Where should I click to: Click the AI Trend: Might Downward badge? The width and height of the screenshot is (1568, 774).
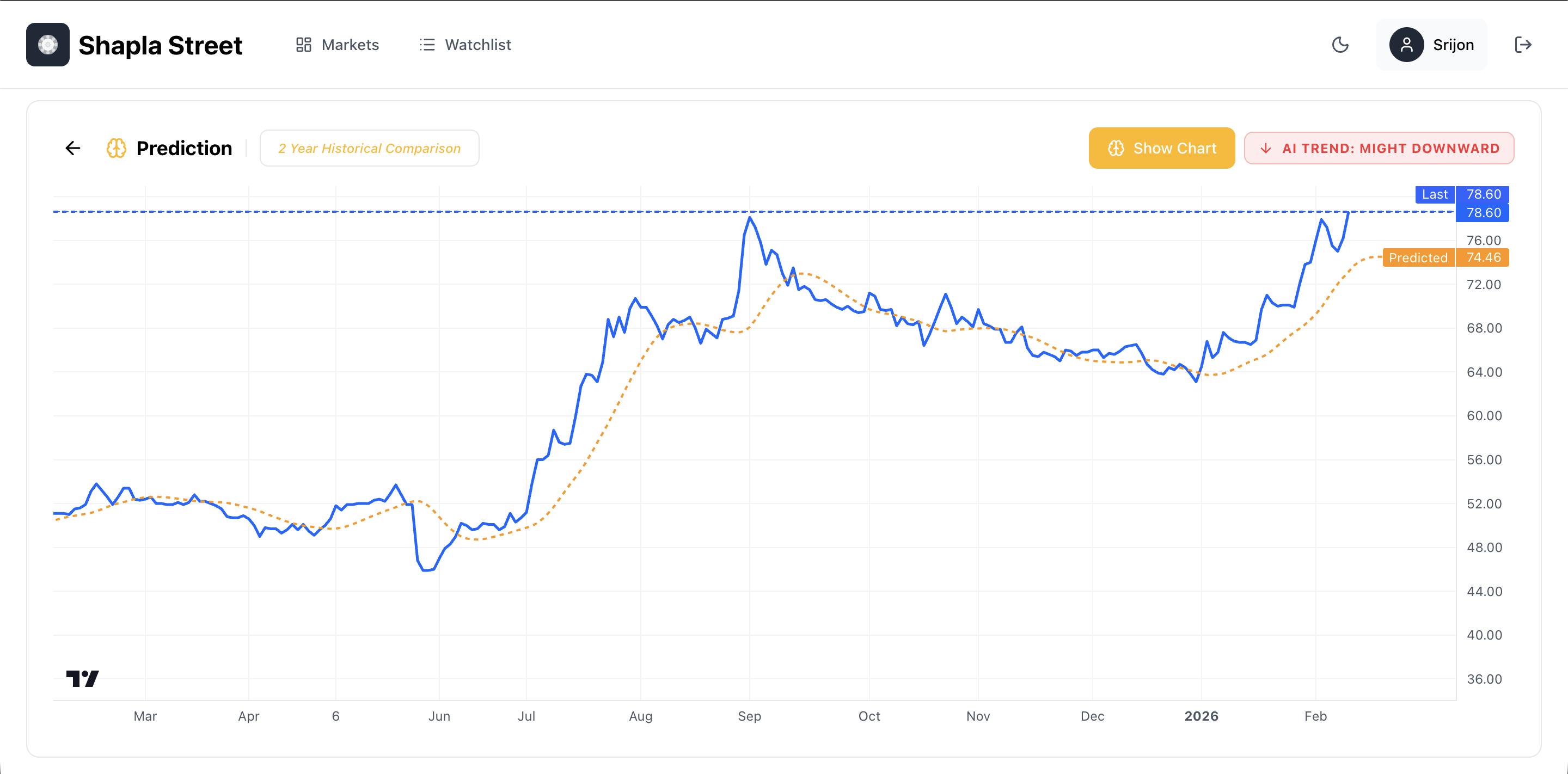(x=1379, y=148)
